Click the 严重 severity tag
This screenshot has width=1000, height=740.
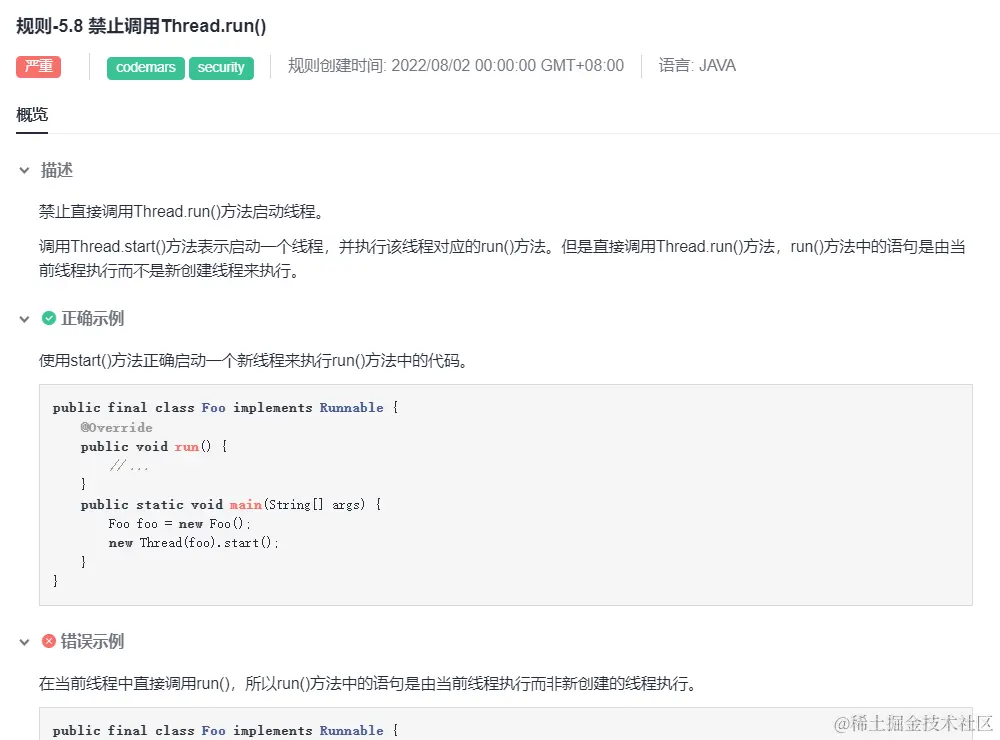click(38, 66)
